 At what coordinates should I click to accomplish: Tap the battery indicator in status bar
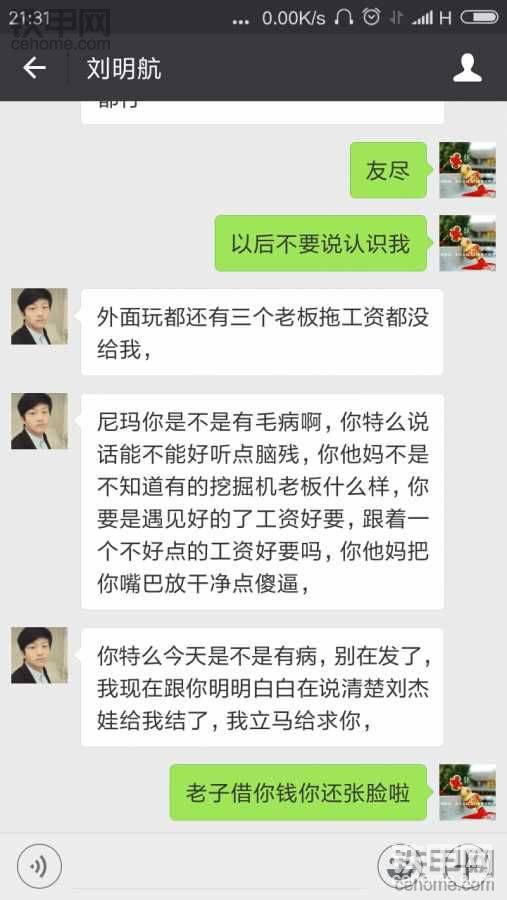pyautogui.click(x=479, y=18)
